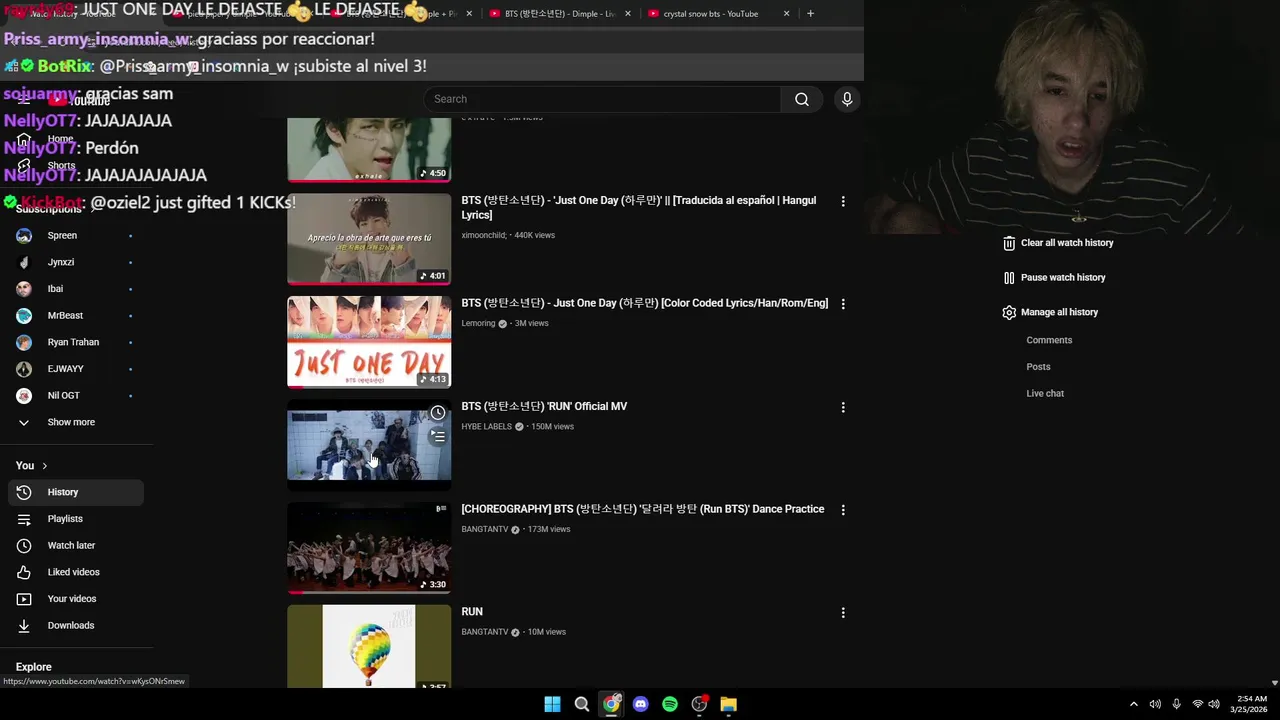Image resolution: width=1280 pixels, height=720 pixels.
Task: Open Ryan Trahan subscription channel
Action: tap(76, 342)
